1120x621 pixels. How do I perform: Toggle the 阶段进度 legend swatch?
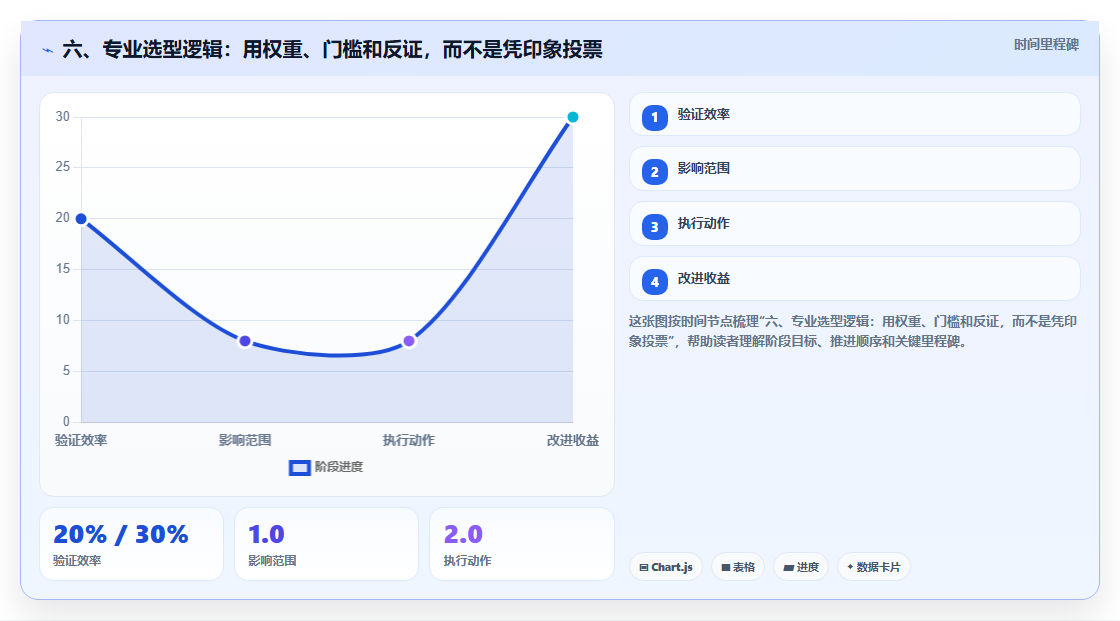tap(299, 468)
